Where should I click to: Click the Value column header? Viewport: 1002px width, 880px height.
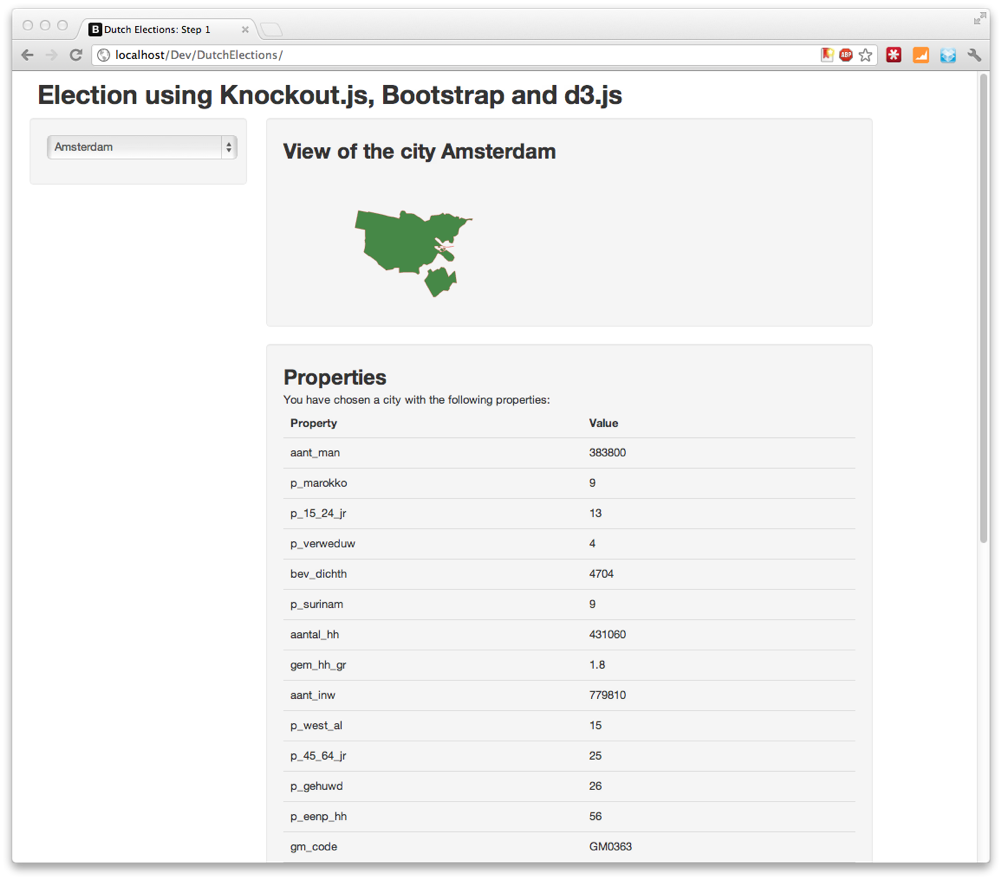point(604,423)
